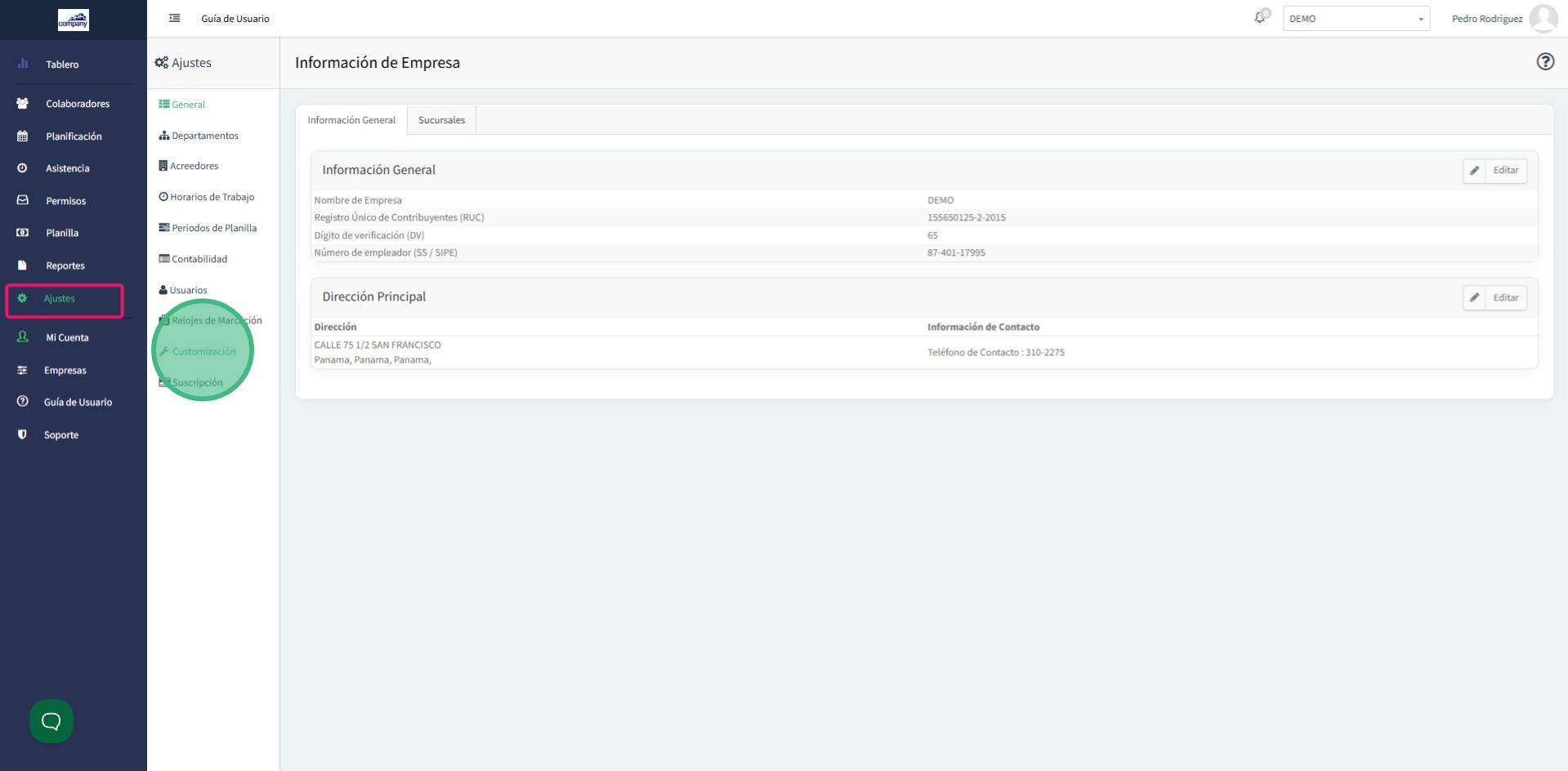
Task: Click the General list icon in Ajustes
Action: pos(164,105)
